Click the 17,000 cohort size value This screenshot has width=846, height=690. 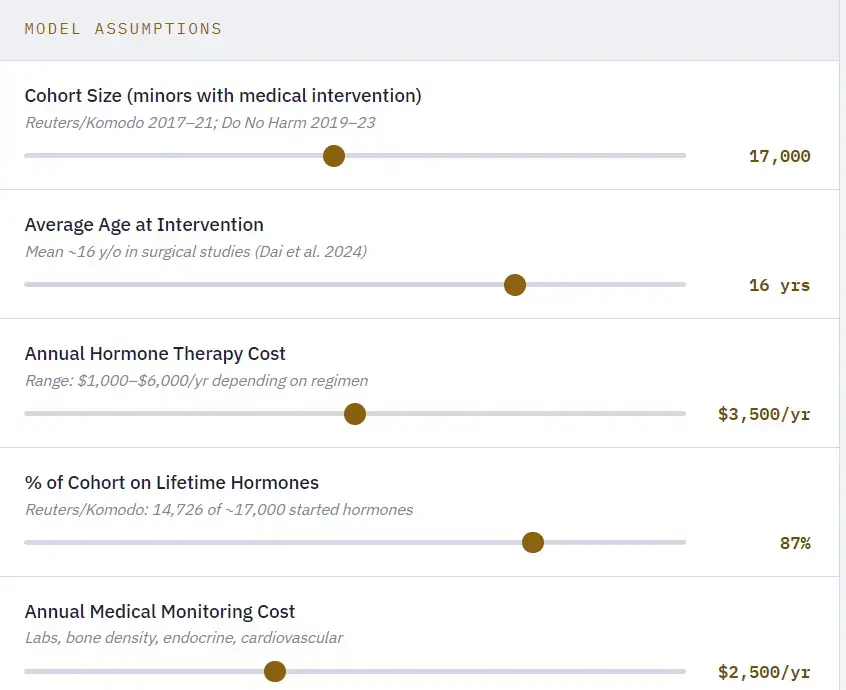779,156
